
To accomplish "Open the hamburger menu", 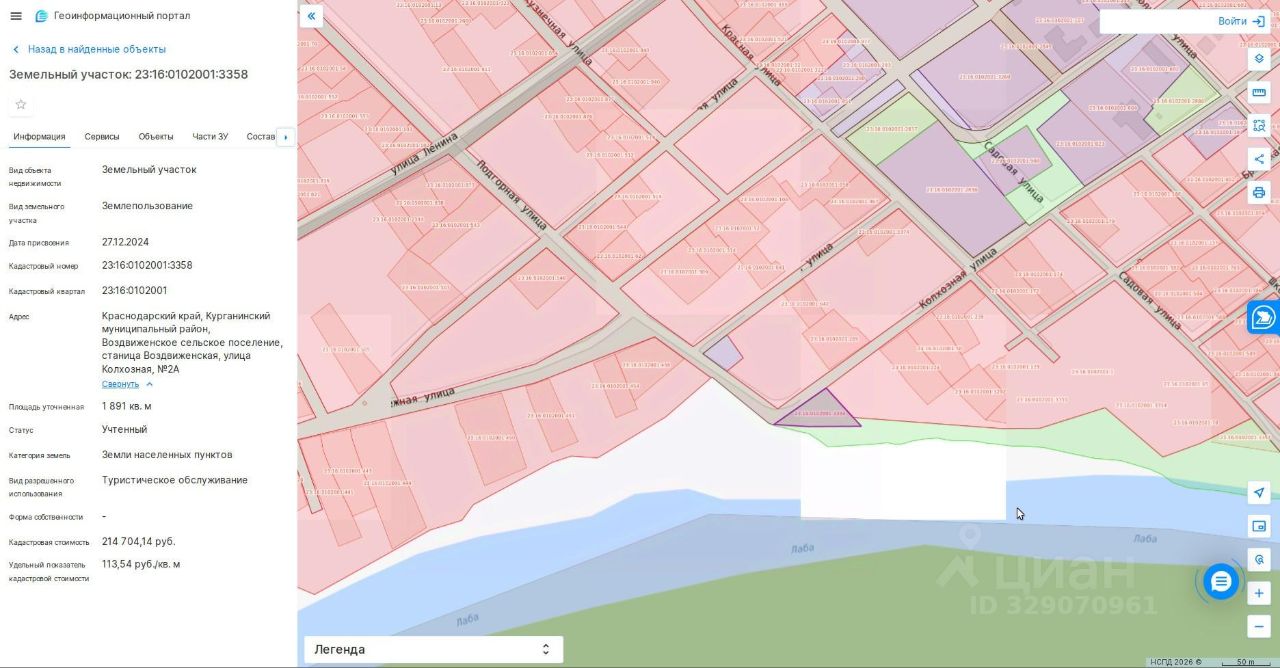I will coord(15,16).
